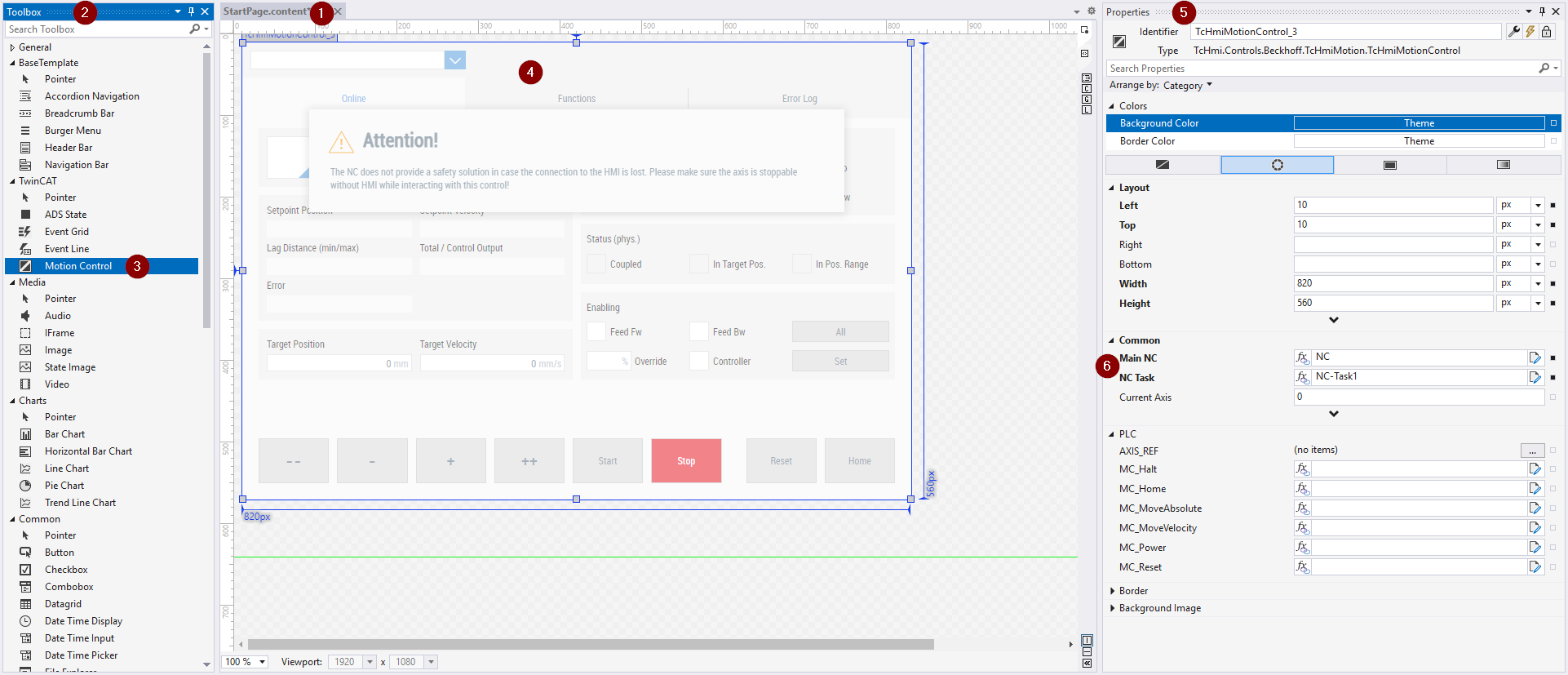This screenshot has height=675, width=1568.
Task: Click the padlock icon in Properties
Action: (x=1546, y=32)
